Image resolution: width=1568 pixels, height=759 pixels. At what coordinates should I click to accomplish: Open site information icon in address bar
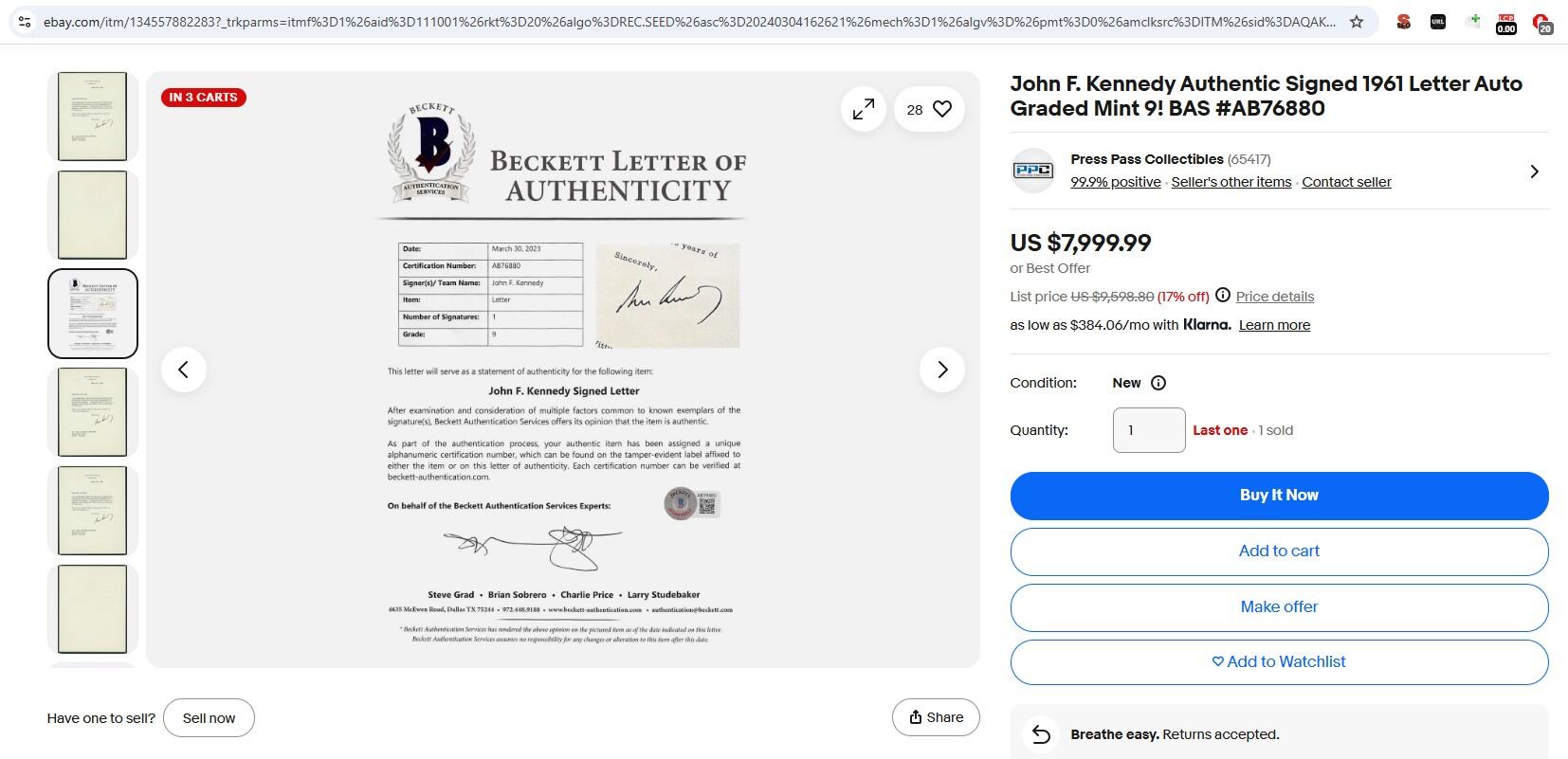25,22
